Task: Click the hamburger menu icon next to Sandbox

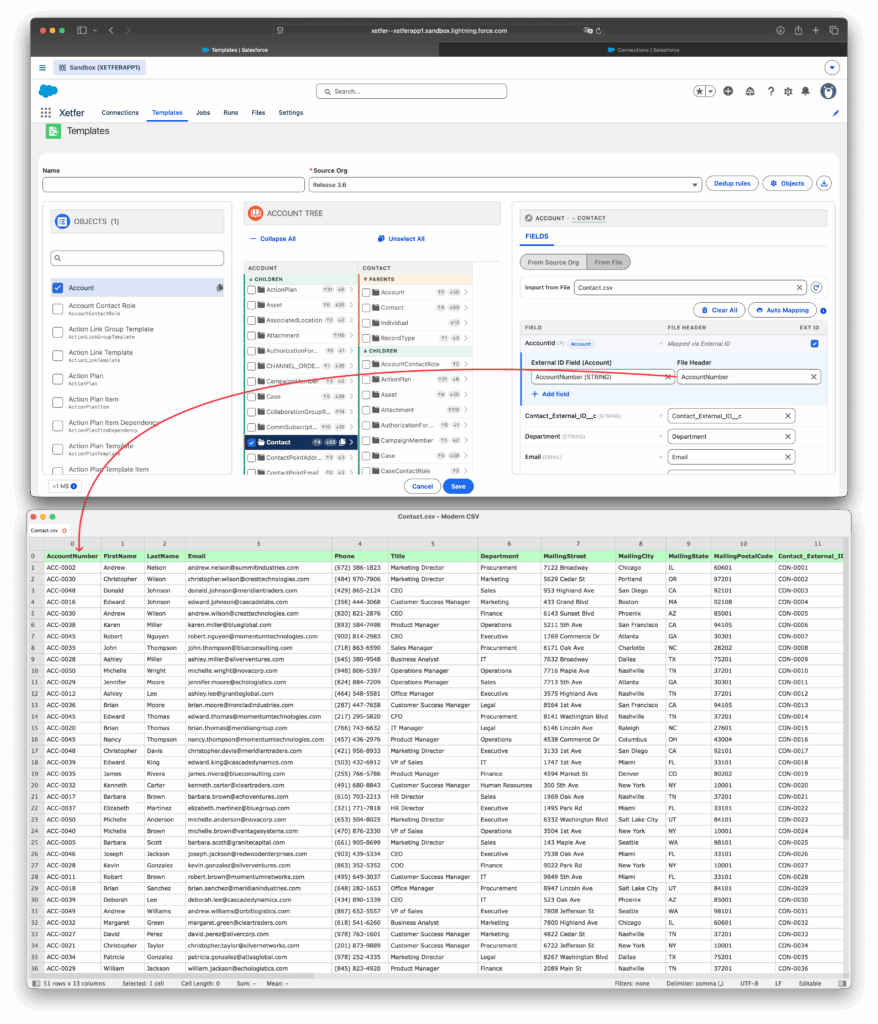Action: click(x=42, y=67)
